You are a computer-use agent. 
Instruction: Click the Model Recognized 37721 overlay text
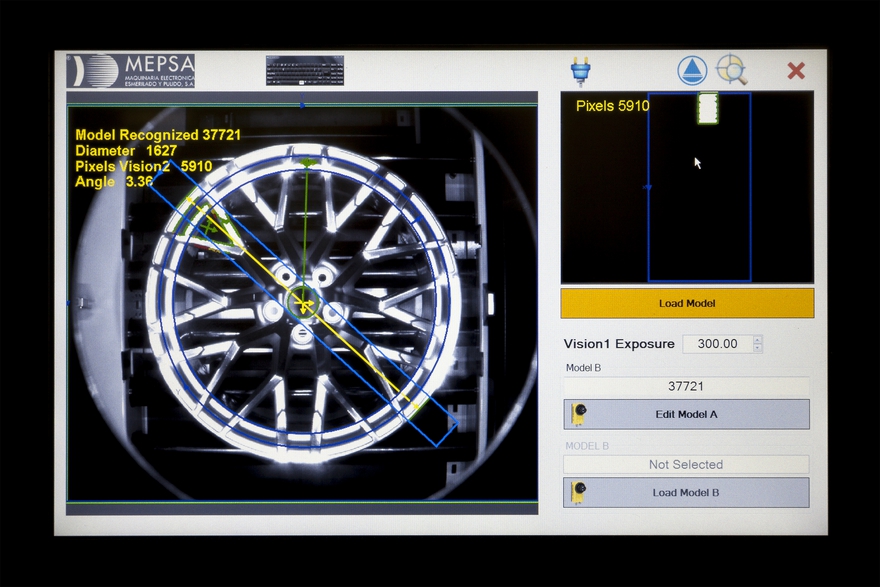158,135
